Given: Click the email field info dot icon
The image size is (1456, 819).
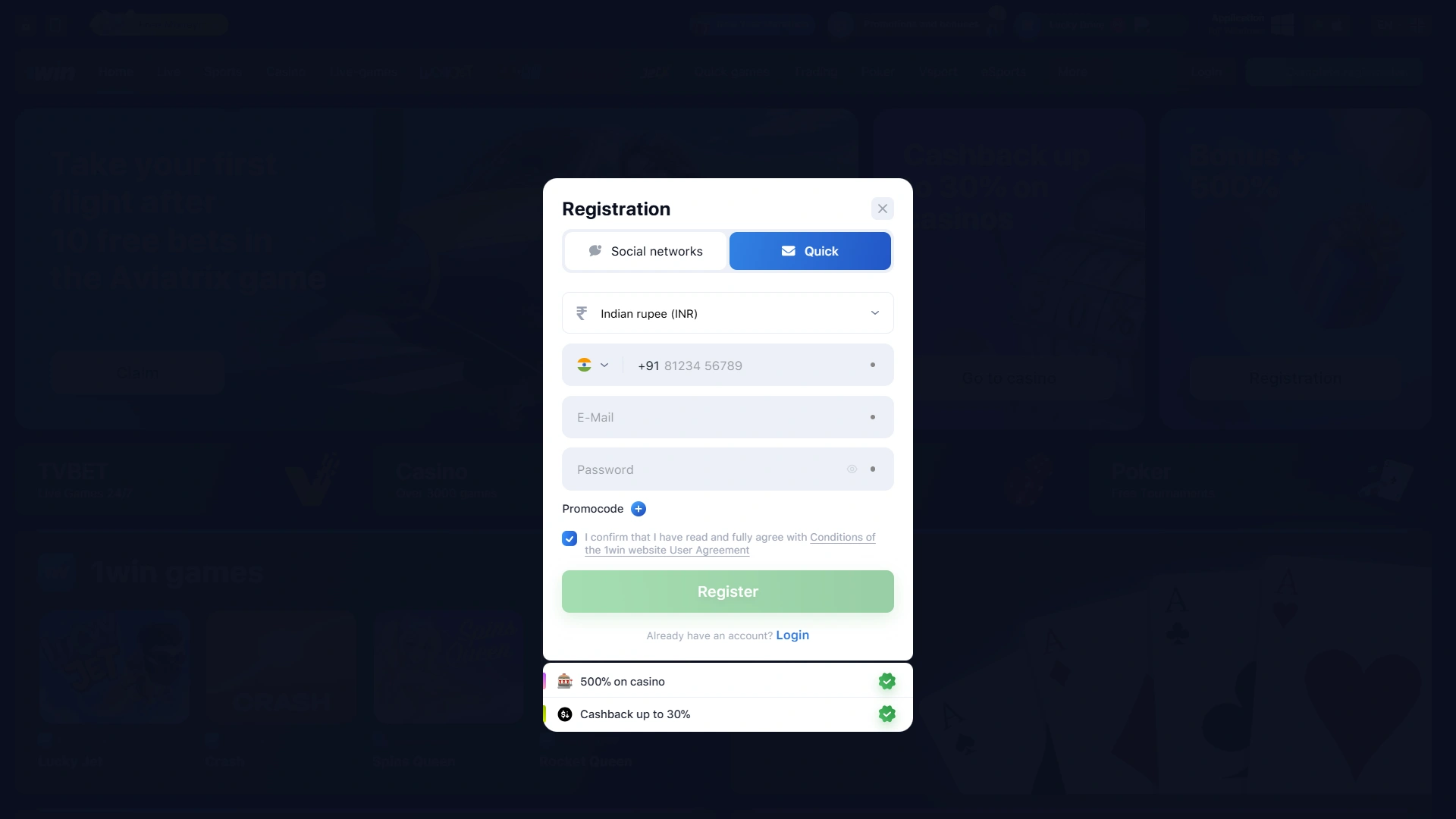Looking at the screenshot, I should (872, 417).
